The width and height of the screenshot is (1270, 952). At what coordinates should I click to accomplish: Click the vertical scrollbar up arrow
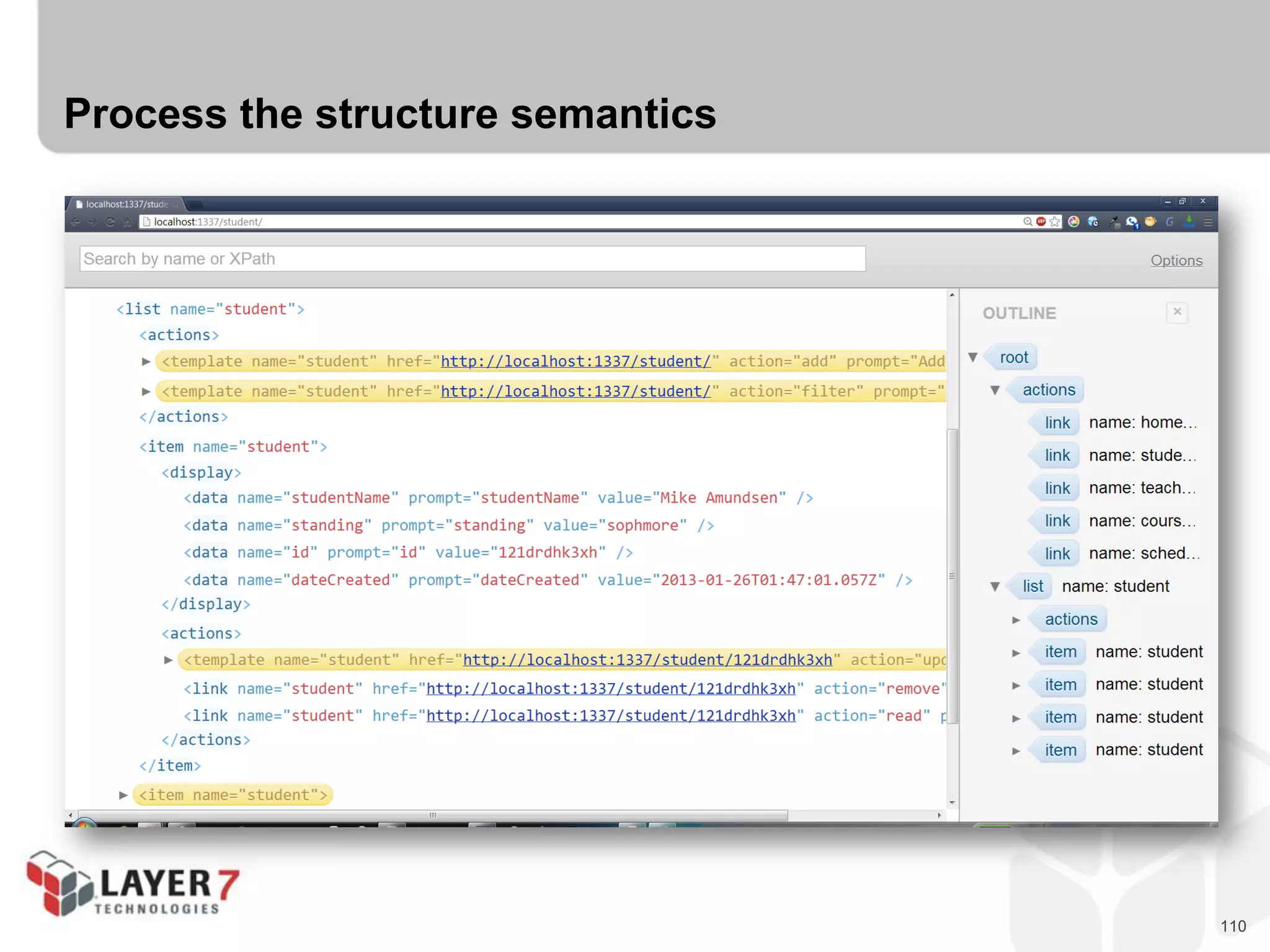[x=952, y=296]
